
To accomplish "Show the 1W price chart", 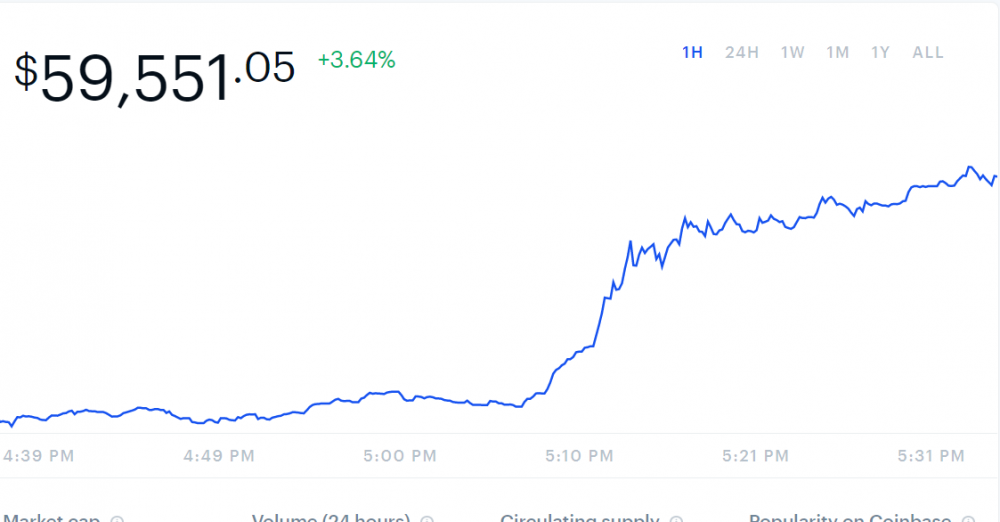I will [793, 52].
